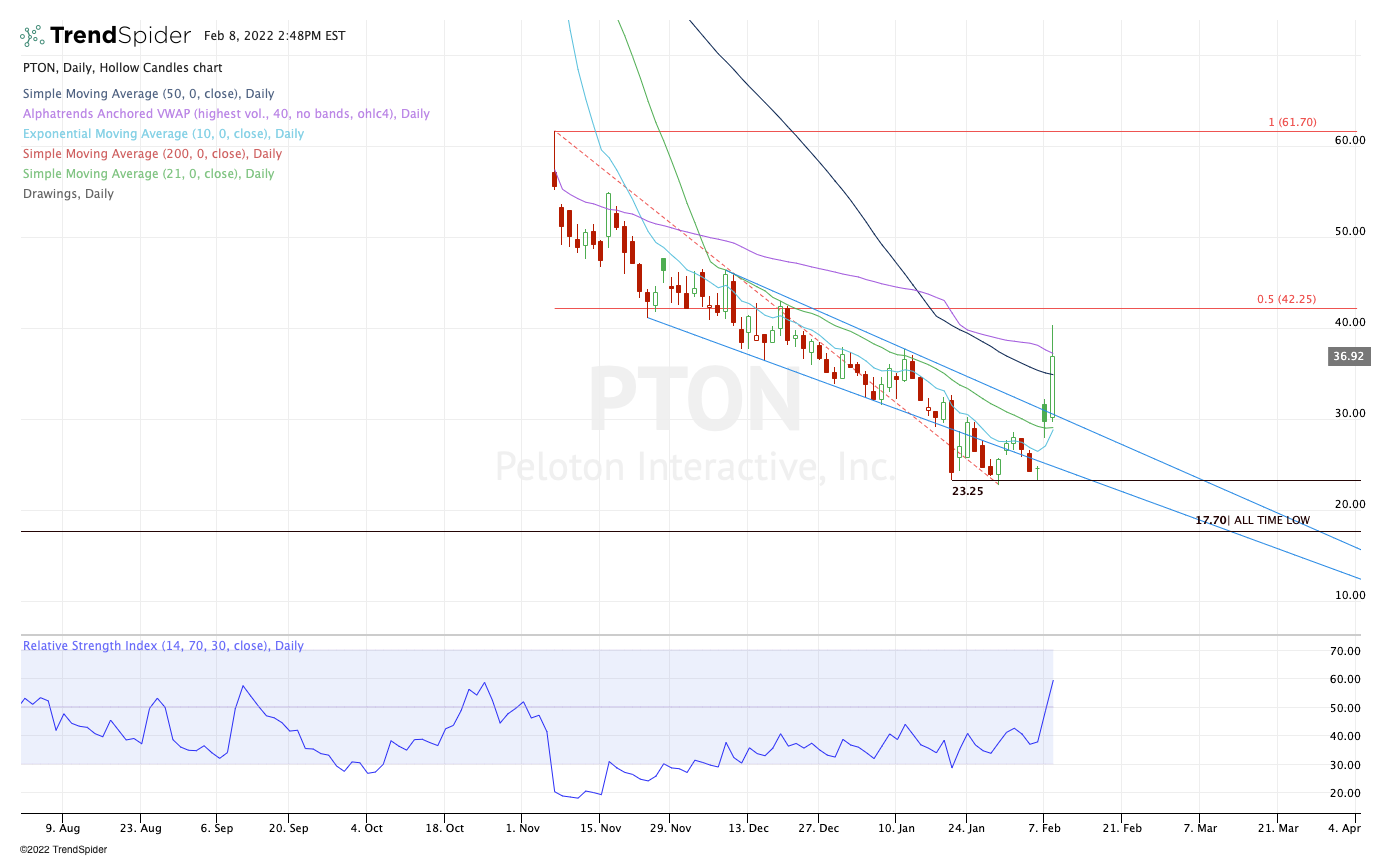Click the 7. Feb date label
This screenshot has width=1391, height=859.
coord(1043,828)
